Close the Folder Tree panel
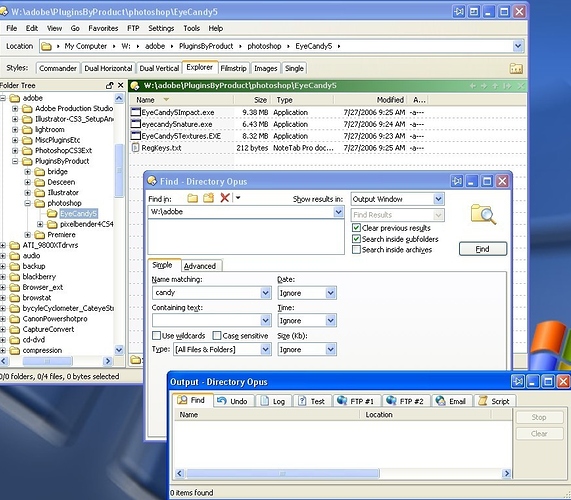The width and height of the screenshot is (571, 500). (121, 85)
